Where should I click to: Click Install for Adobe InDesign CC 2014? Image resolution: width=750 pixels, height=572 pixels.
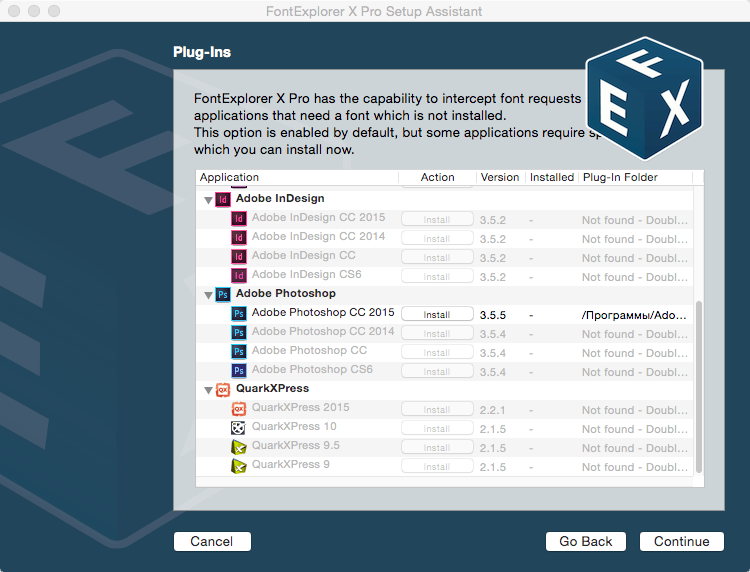437,238
